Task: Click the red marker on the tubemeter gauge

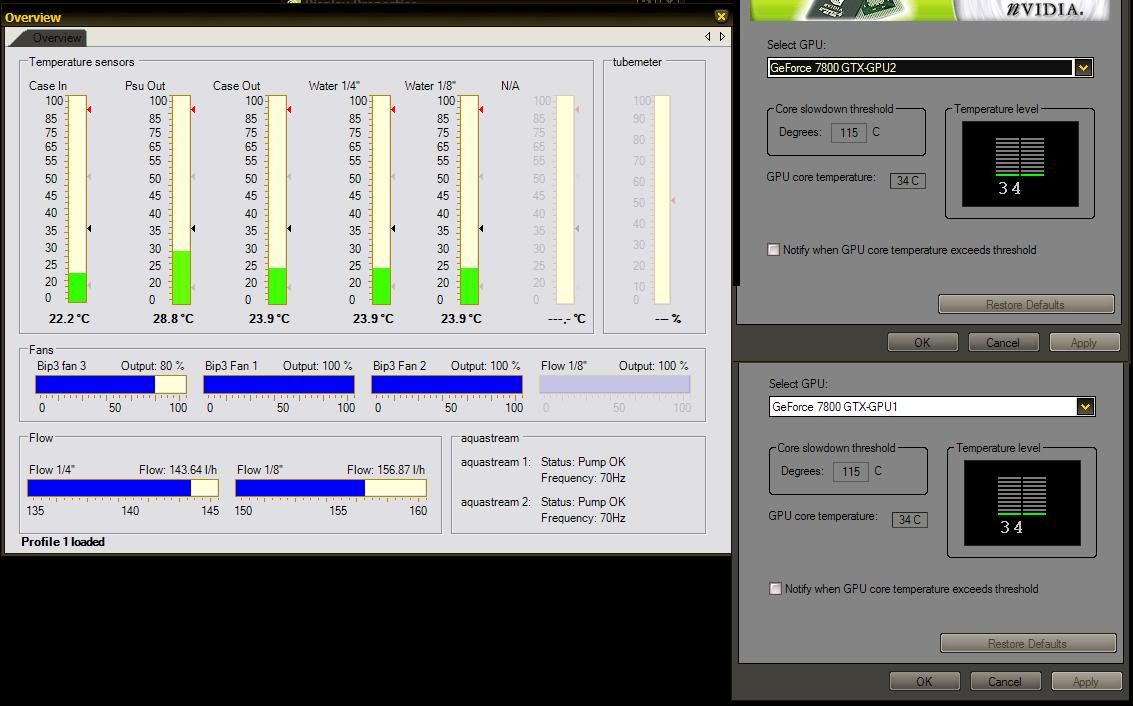Action: click(x=673, y=201)
